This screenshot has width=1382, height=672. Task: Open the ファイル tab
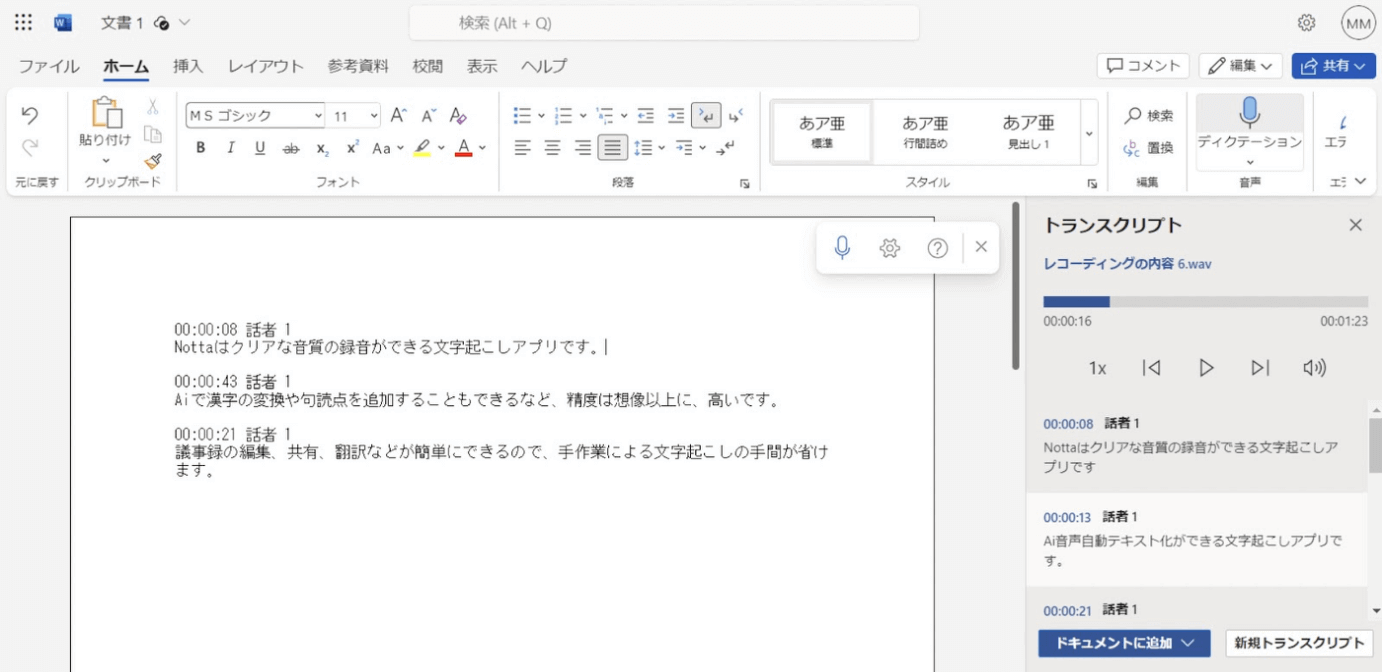(49, 66)
